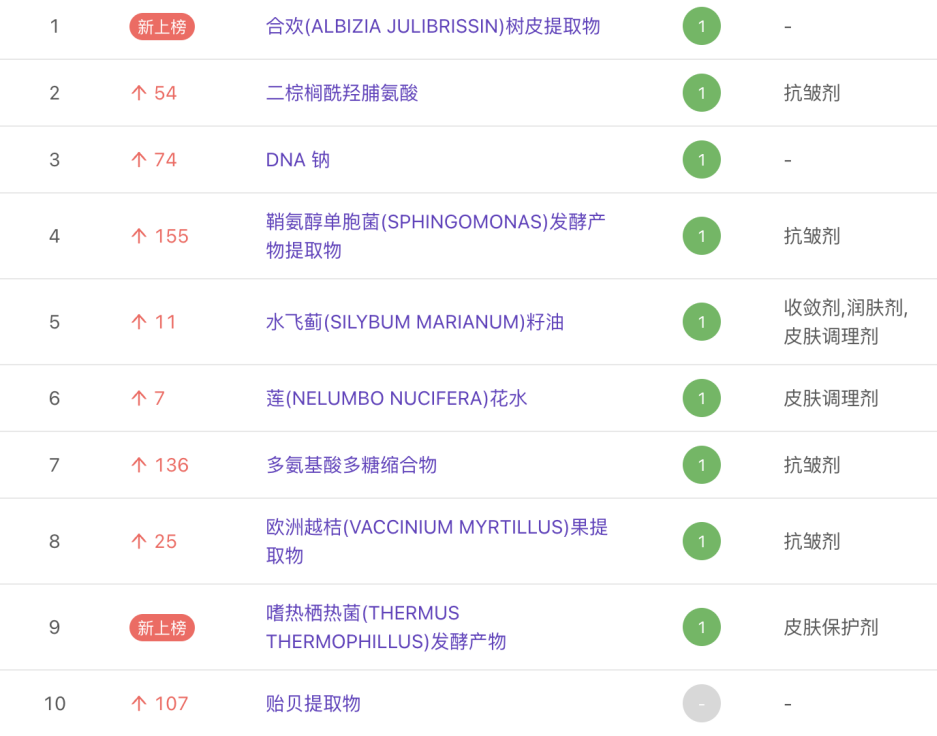Click the green safety badge for 合欢树皮提取物
The height and width of the screenshot is (736, 937).
pos(701,26)
